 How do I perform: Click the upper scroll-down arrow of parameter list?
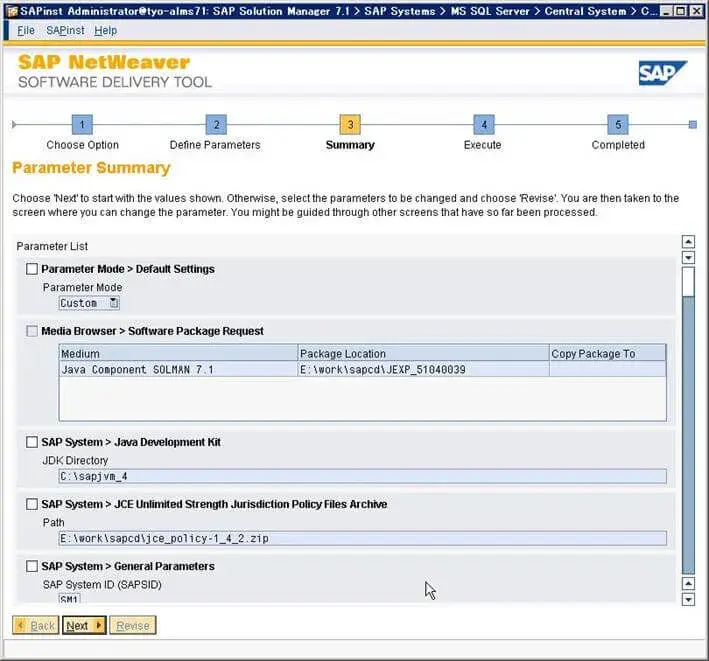pyautogui.click(x=688, y=258)
